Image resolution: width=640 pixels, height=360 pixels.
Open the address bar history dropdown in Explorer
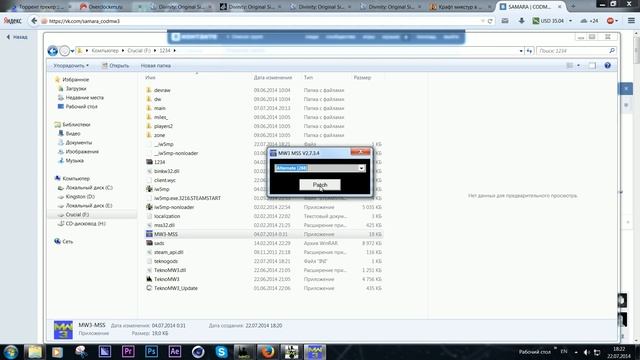click(521, 51)
